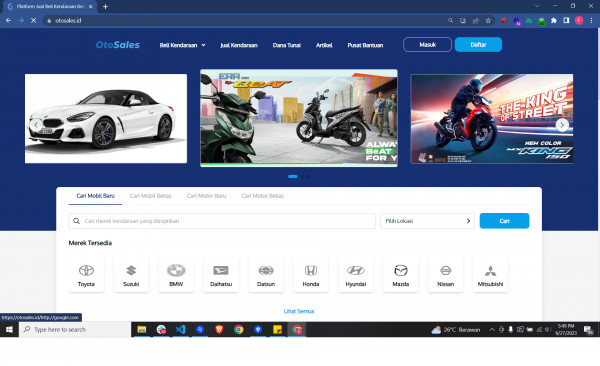Open the browser extensions puzzle icon
The image size is (600, 366).
tap(553, 21)
